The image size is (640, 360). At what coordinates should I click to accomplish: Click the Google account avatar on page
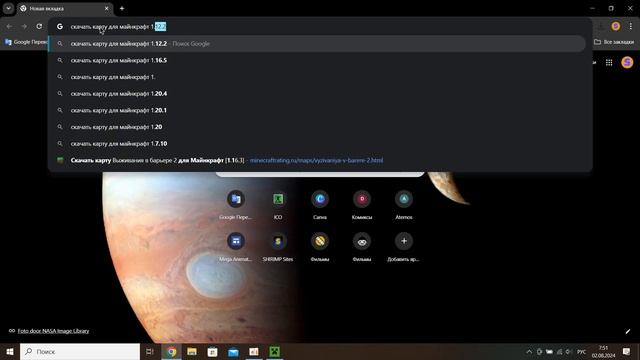click(627, 62)
